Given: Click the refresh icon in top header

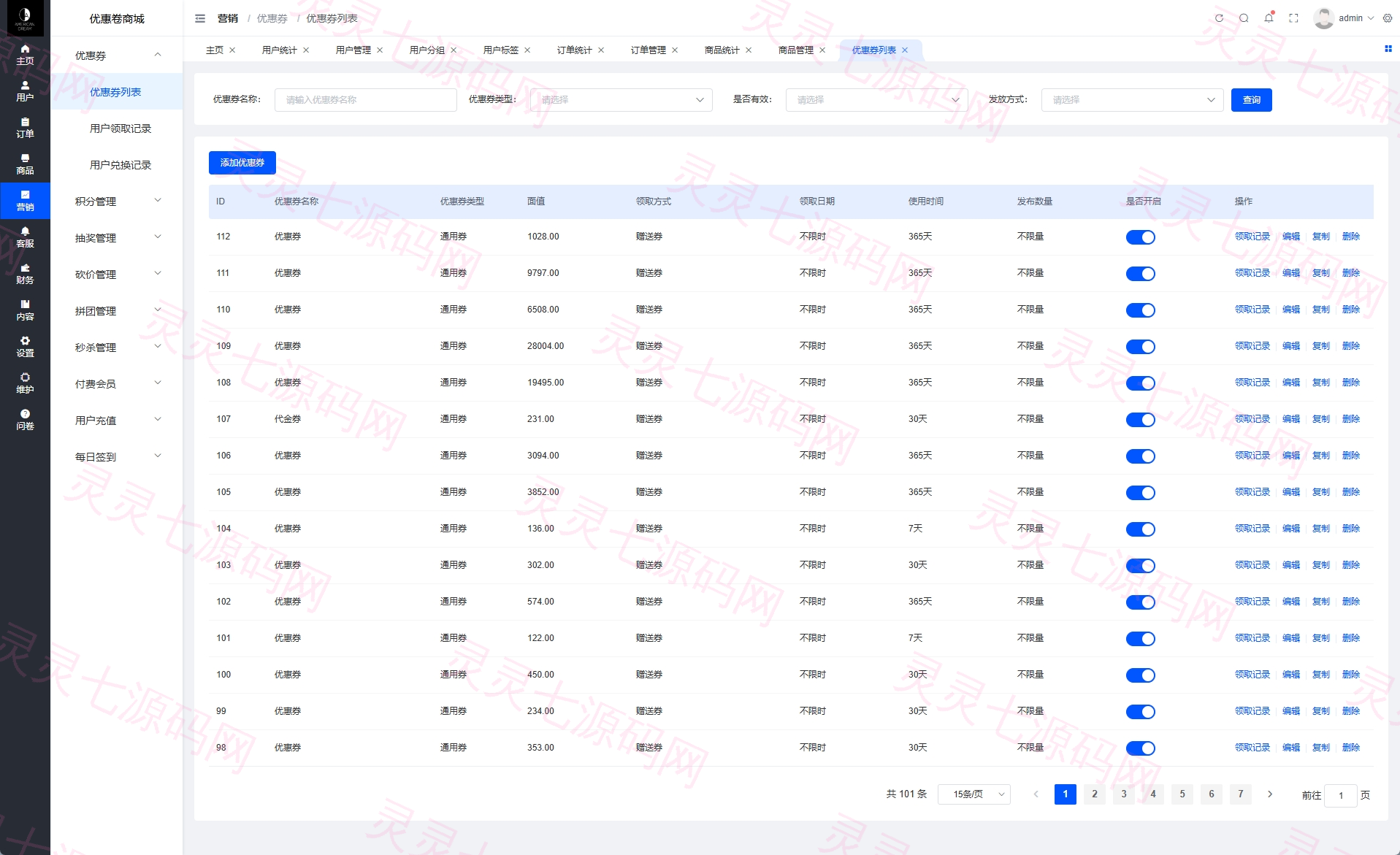Looking at the screenshot, I should [x=1219, y=18].
